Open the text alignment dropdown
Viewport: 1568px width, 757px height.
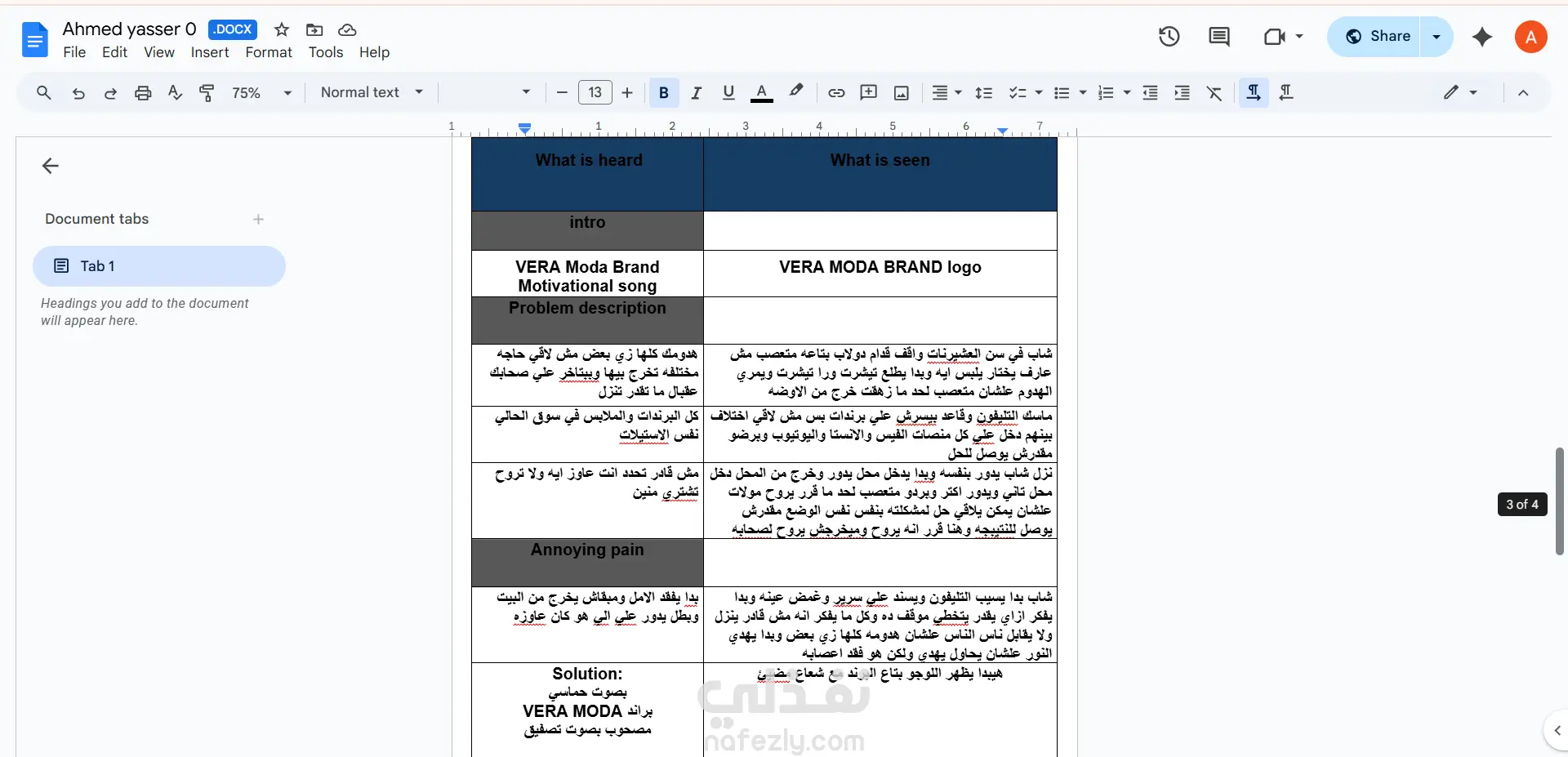(x=947, y=93)
